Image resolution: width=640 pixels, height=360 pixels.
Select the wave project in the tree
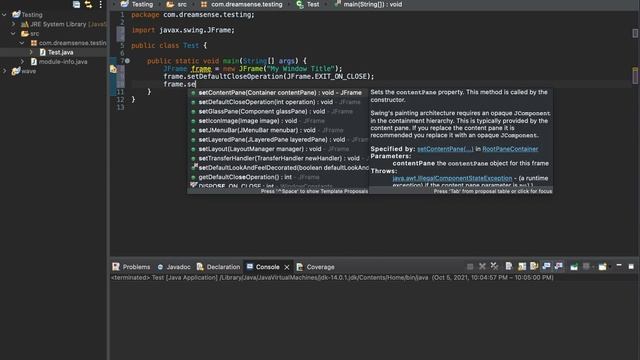(x=28, y=71)
